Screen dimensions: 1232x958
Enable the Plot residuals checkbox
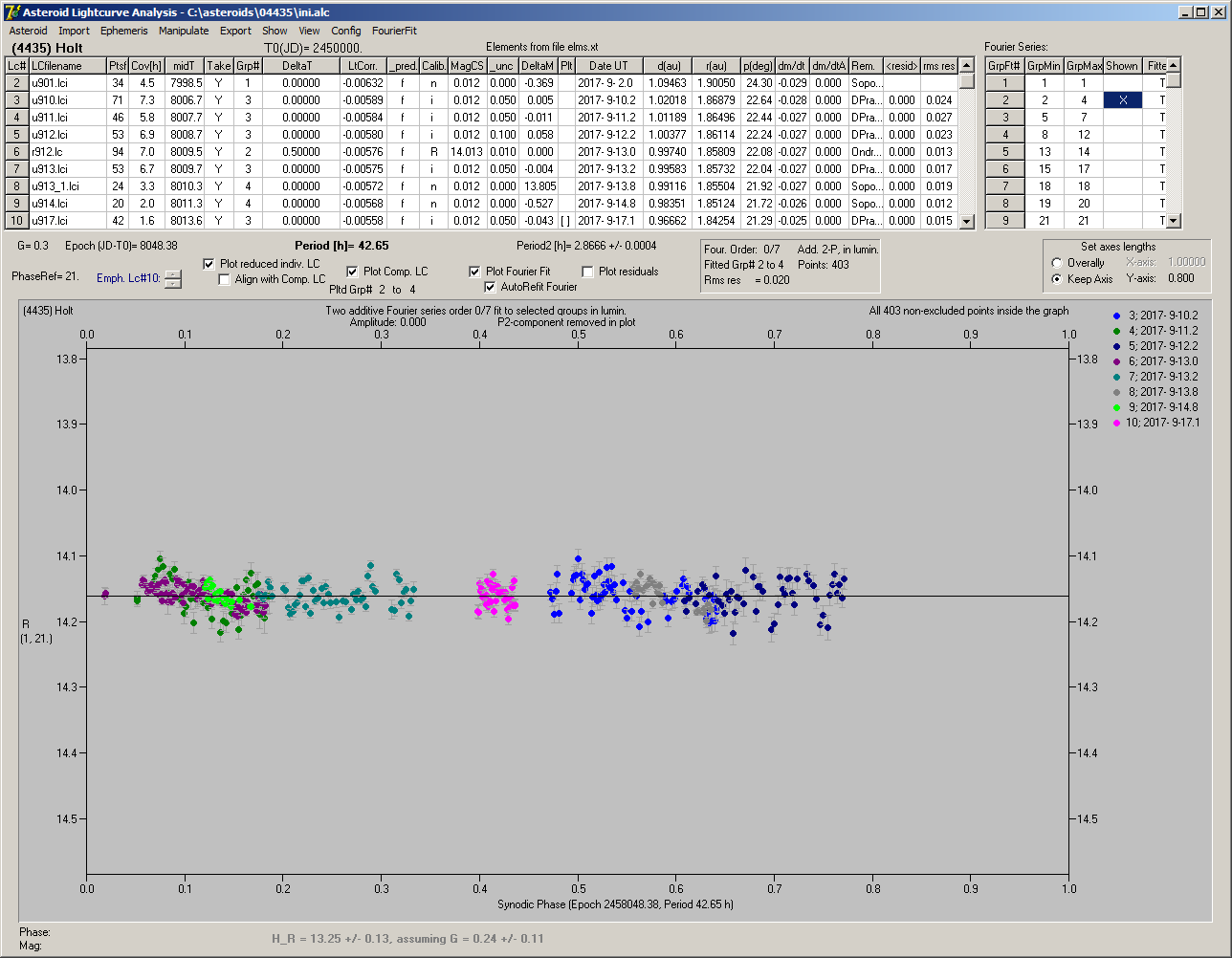[x=588, y=272]
